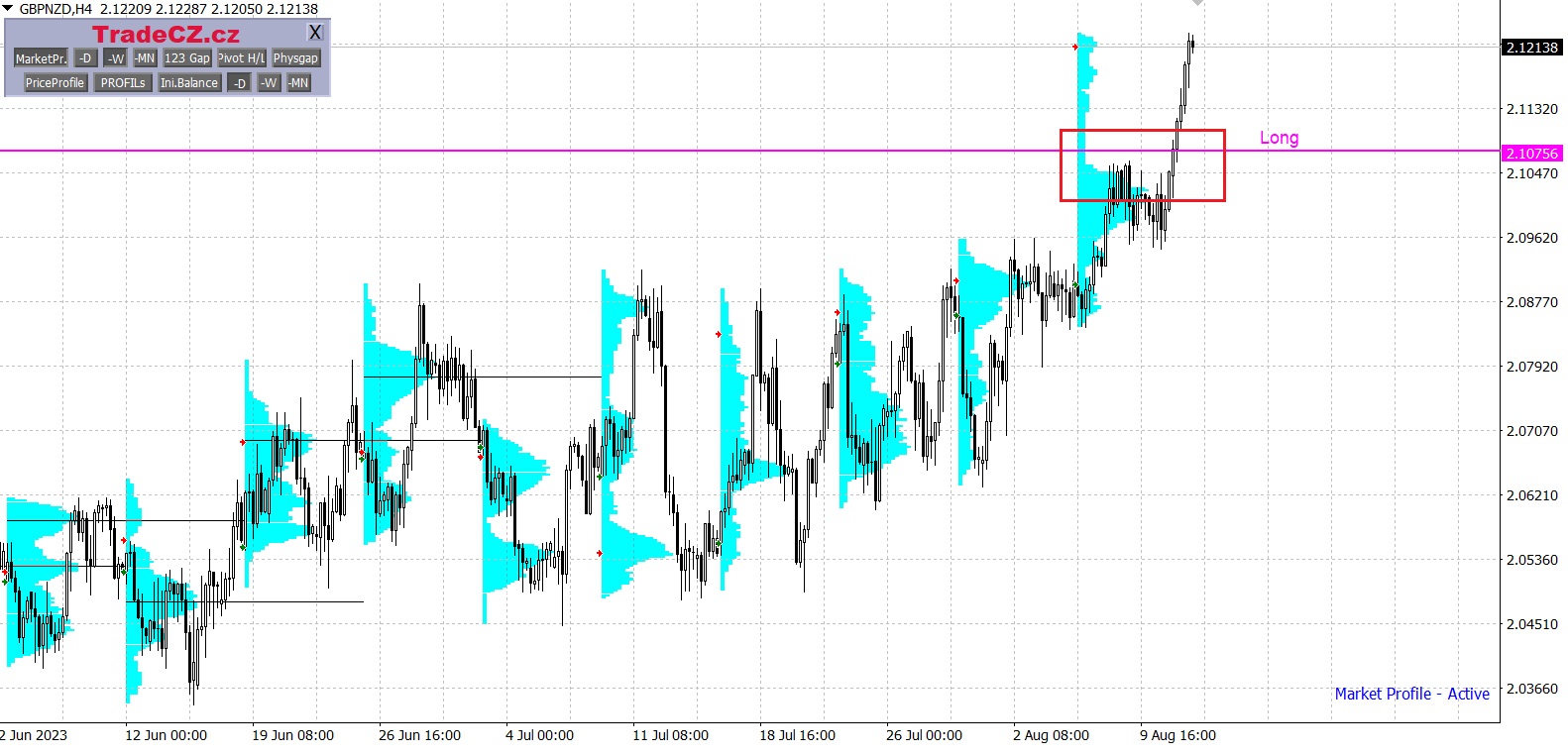1568x755 pixels.
Task: Click the magenta 2.10756 price label
Action: [1532, 154]
